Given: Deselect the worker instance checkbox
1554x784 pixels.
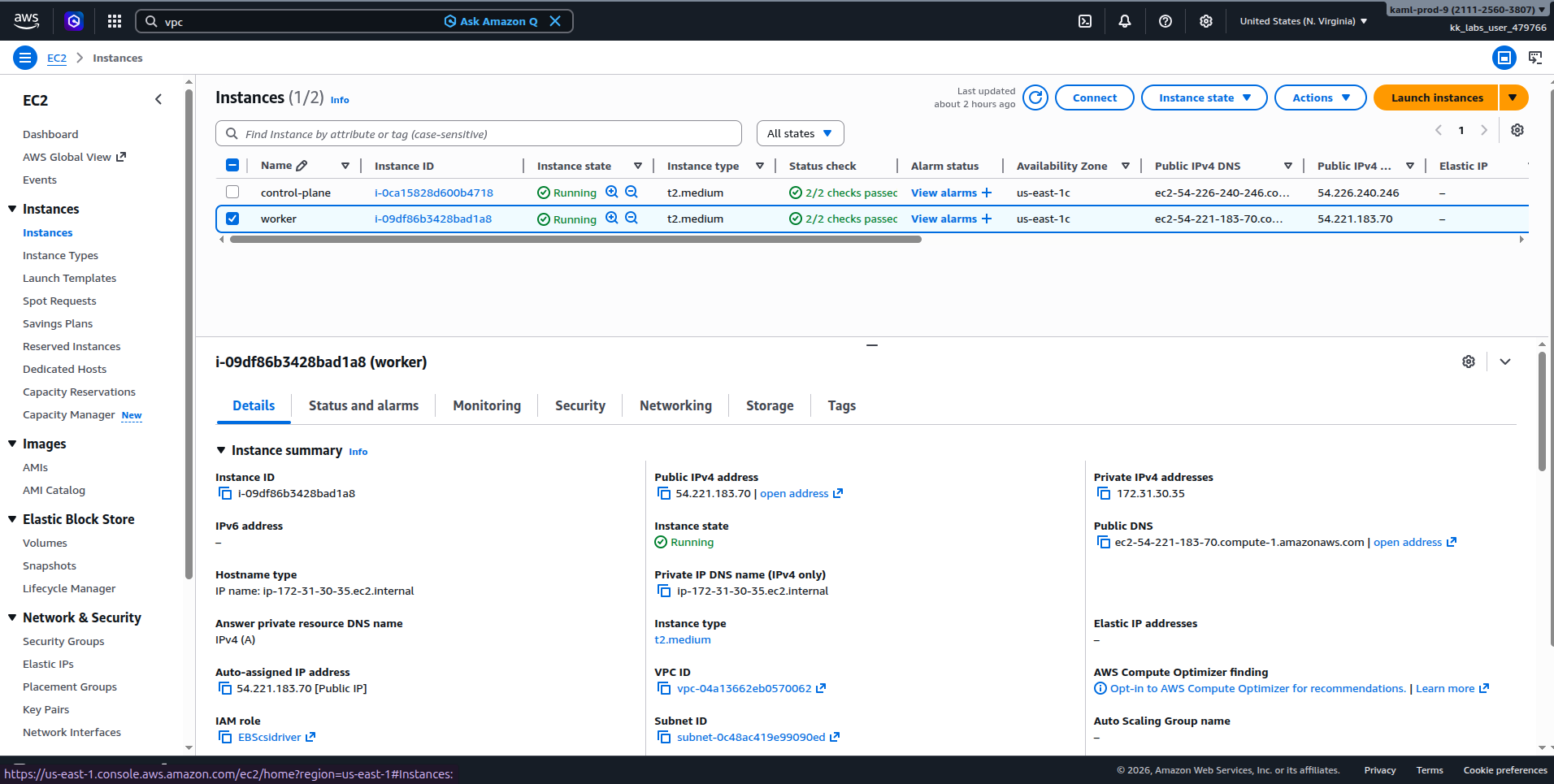Looking at the screenshot, I should pyautogui.click(x=232, y=219).
